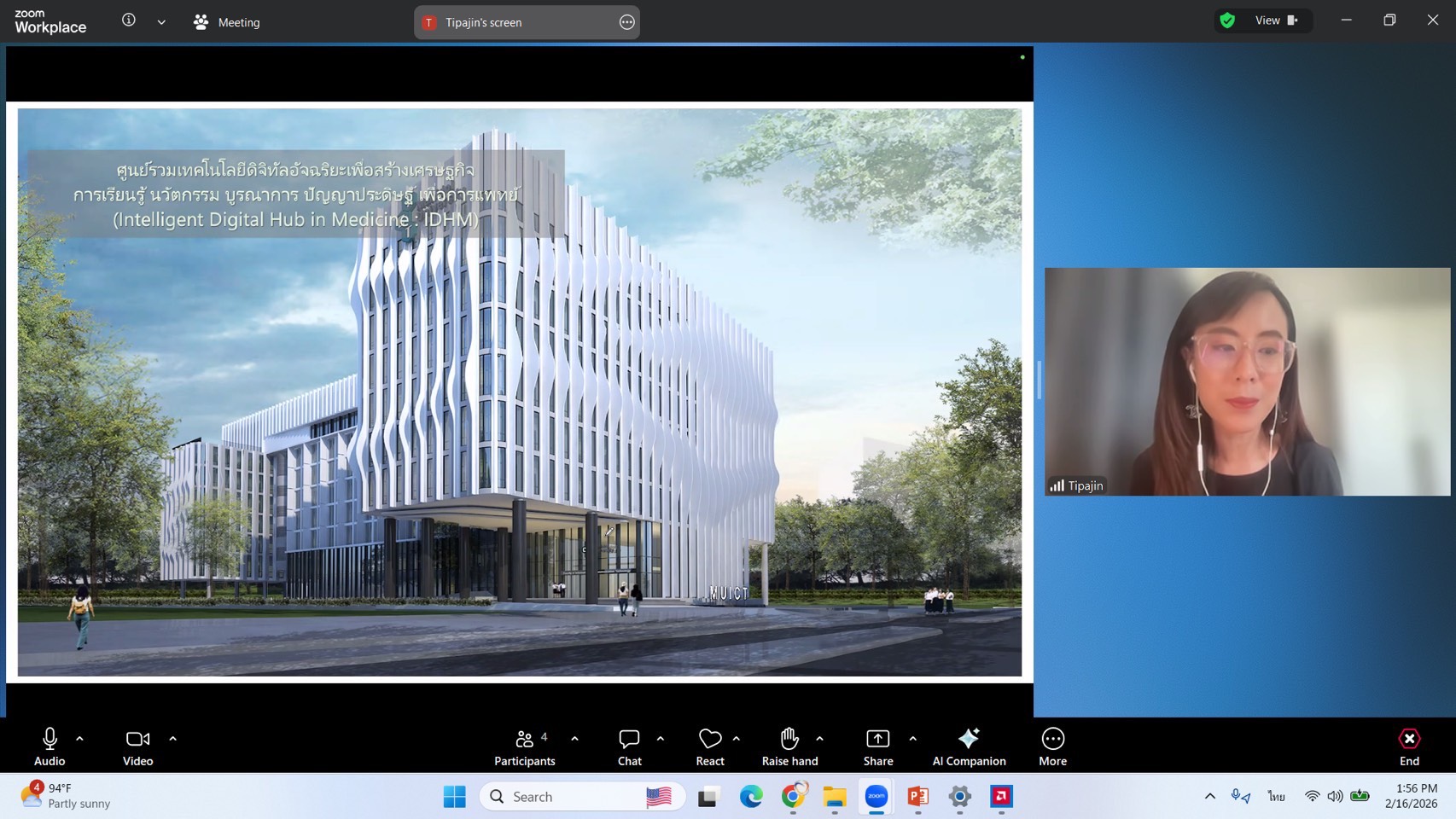Click the End meeting button
Screen dimensions: 1456x819
coord(1409,746)
